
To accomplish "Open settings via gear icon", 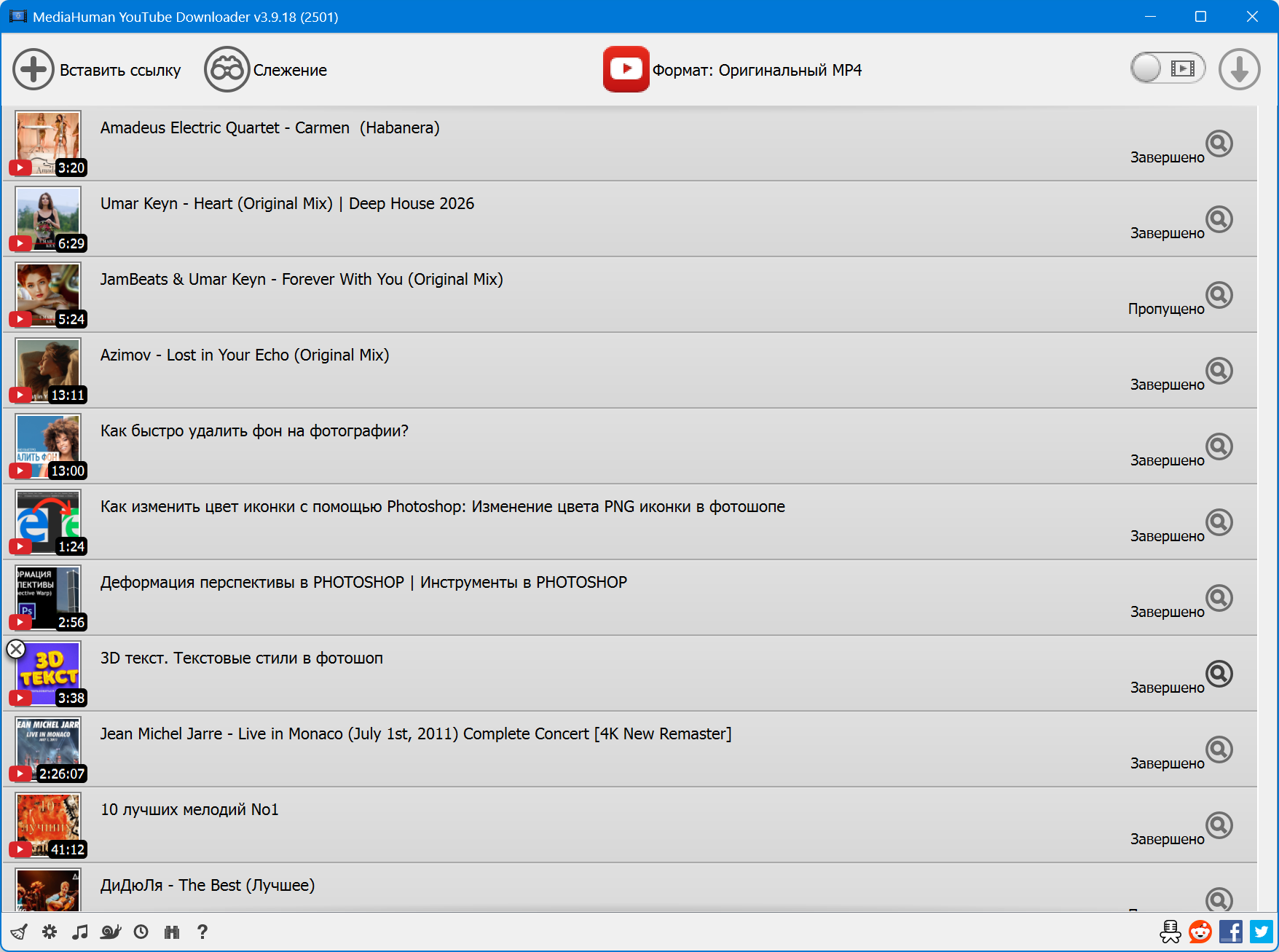I will 50,932.
